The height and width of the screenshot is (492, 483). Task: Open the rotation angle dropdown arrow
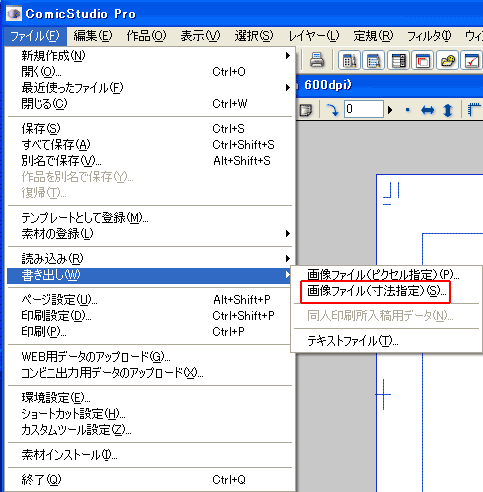tap(390, 110)
